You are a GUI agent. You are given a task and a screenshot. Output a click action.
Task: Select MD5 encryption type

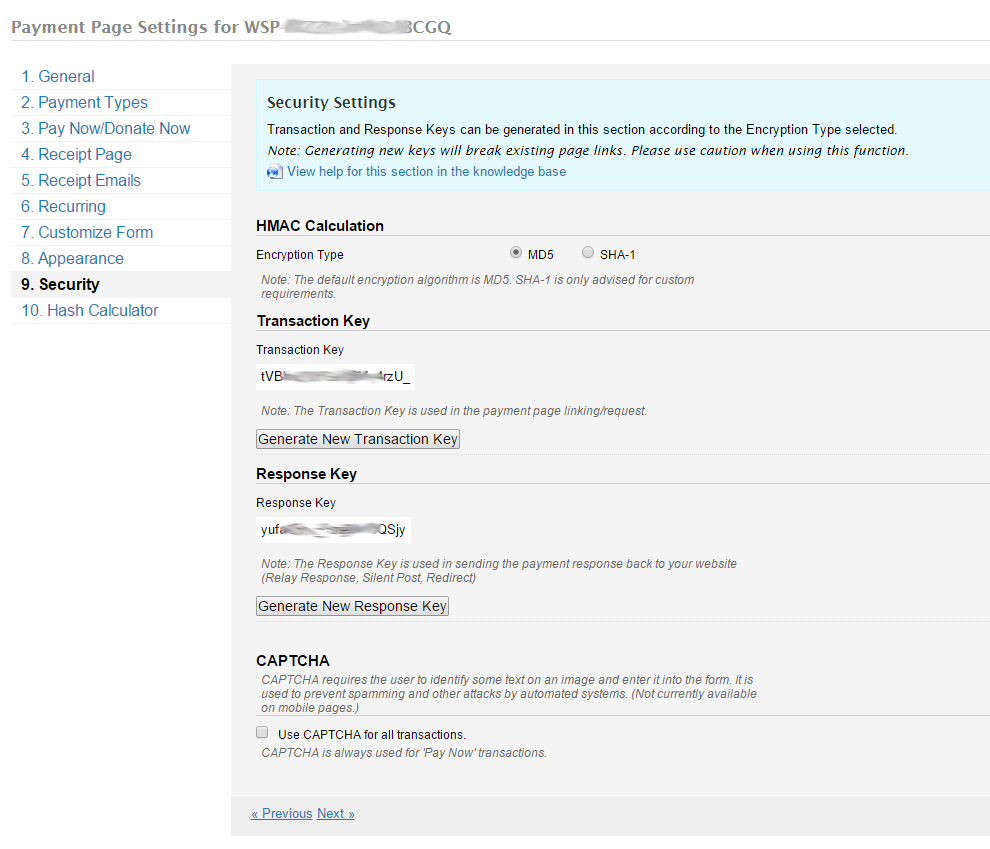516,253
